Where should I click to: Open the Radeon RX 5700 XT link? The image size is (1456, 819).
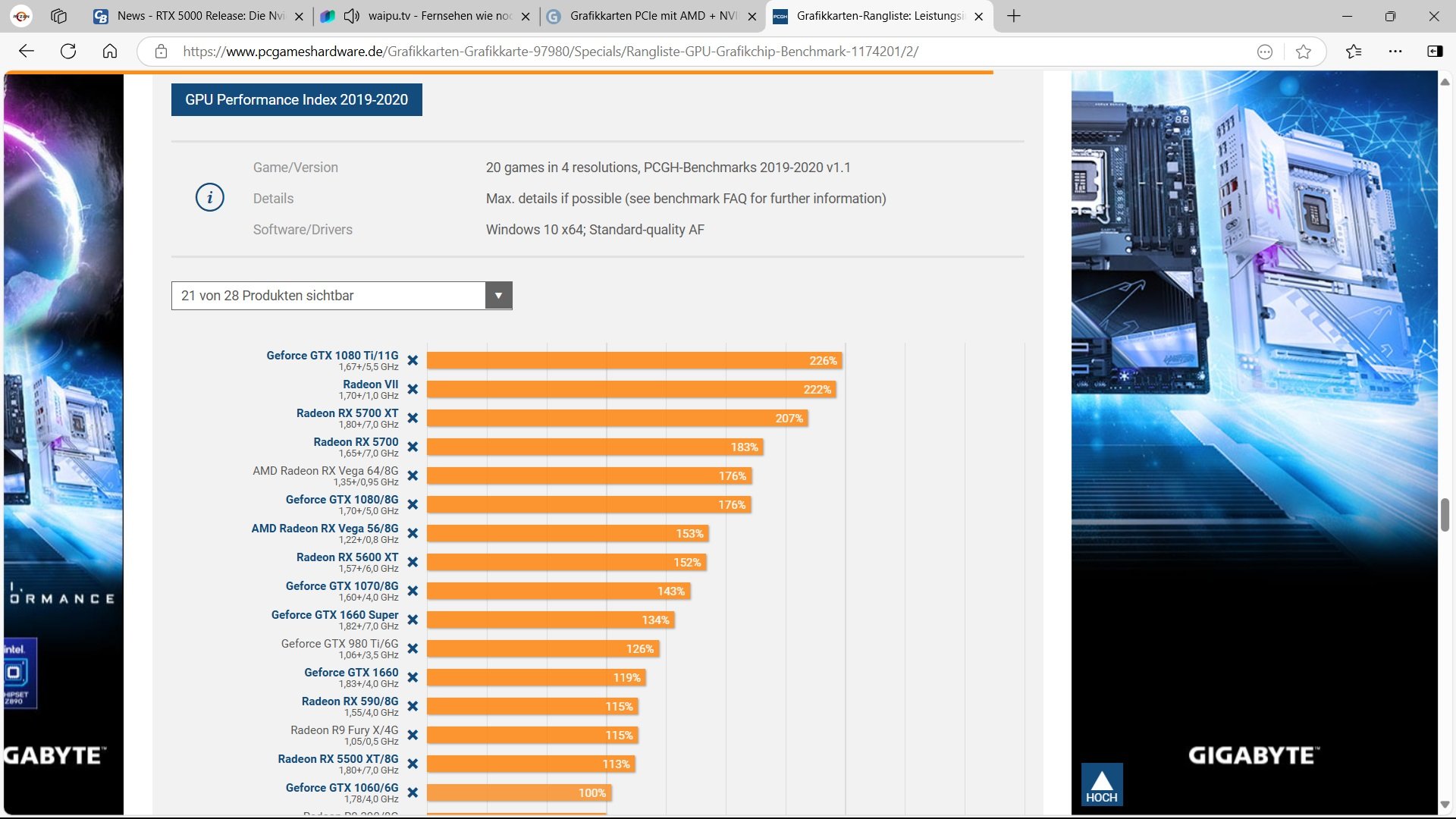[347, 413]
